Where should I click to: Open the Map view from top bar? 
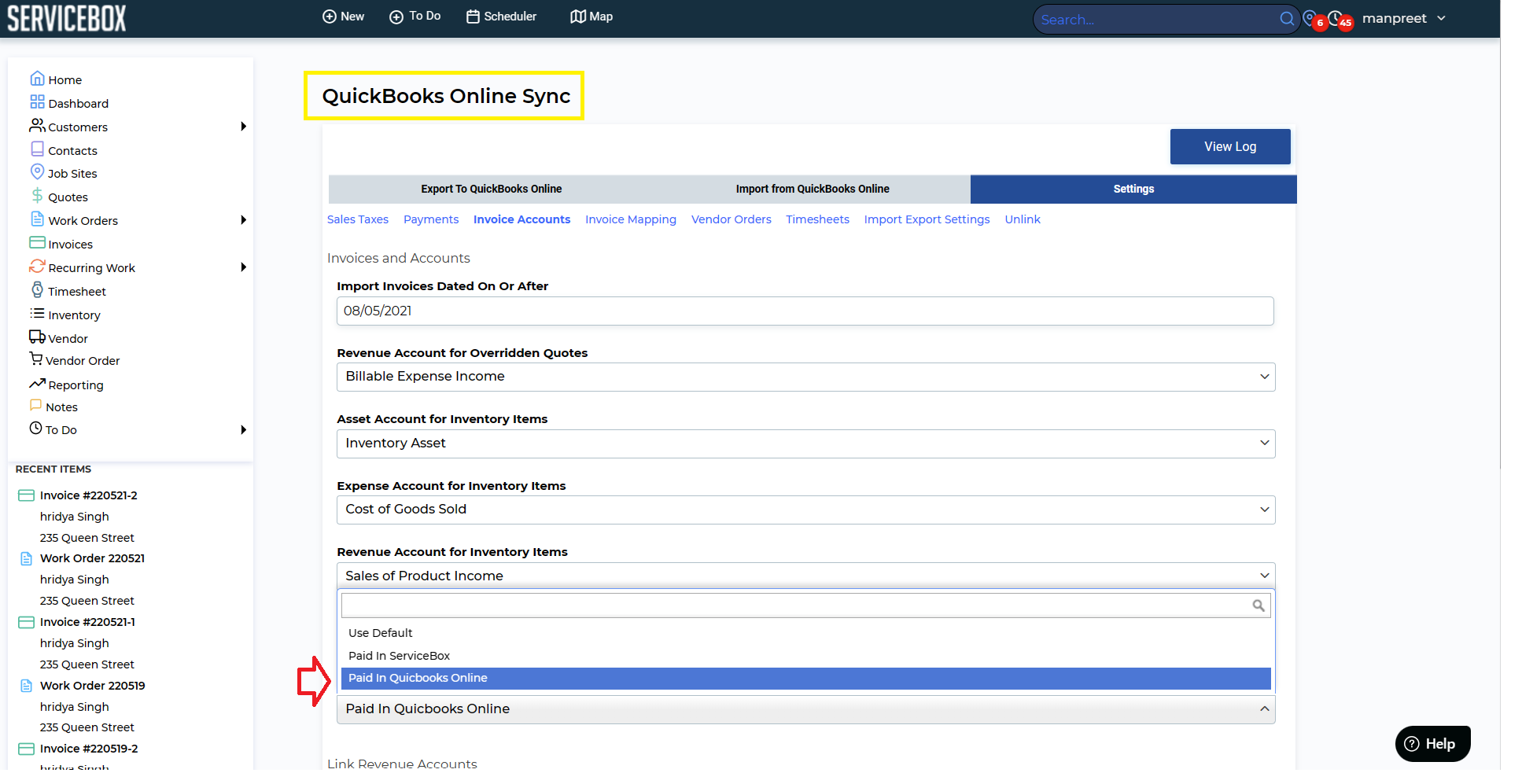591,17
